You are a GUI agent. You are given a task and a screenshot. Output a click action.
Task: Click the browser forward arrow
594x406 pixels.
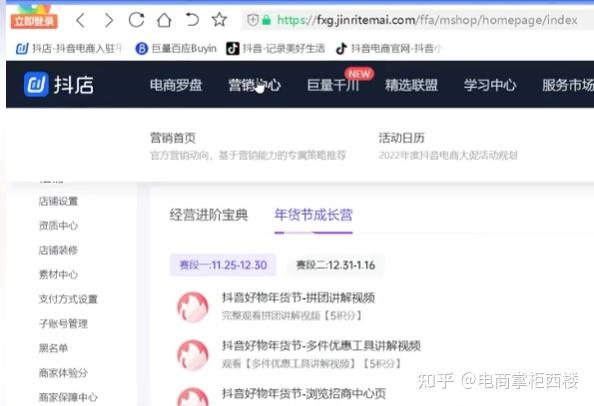[x=109, y=20]
